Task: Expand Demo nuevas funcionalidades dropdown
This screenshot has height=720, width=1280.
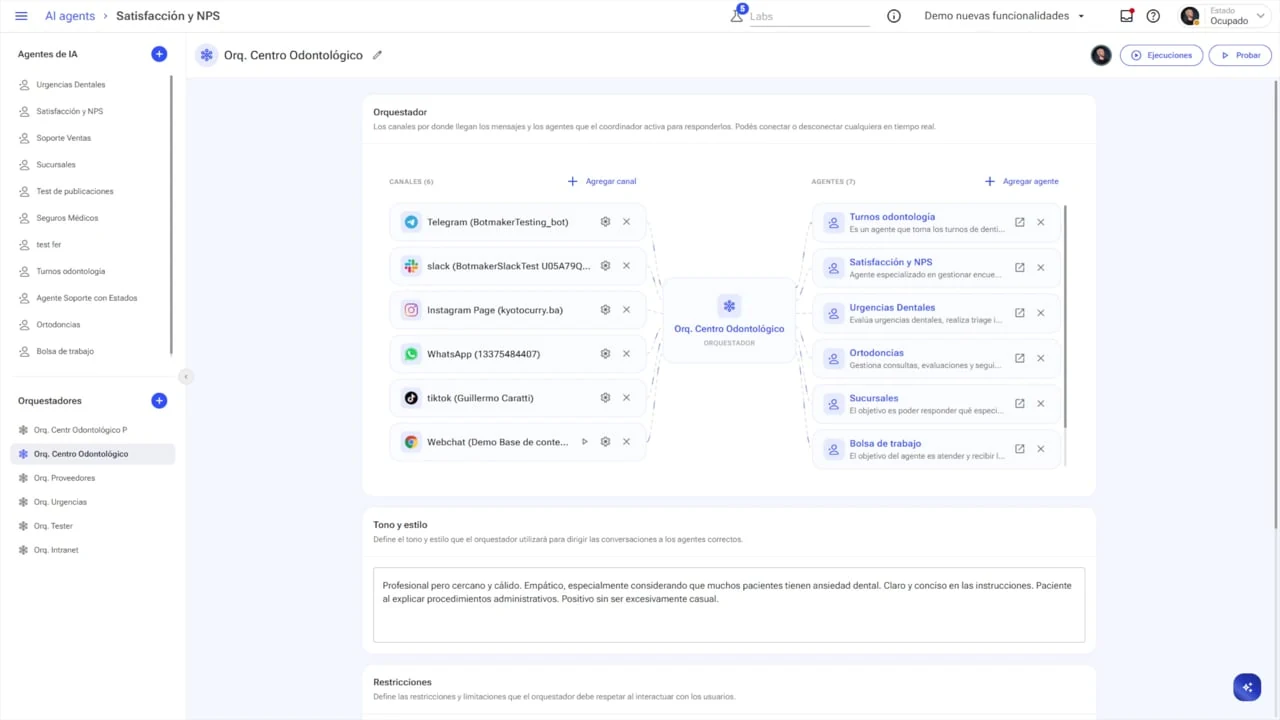Action: tap(1004, 16)
